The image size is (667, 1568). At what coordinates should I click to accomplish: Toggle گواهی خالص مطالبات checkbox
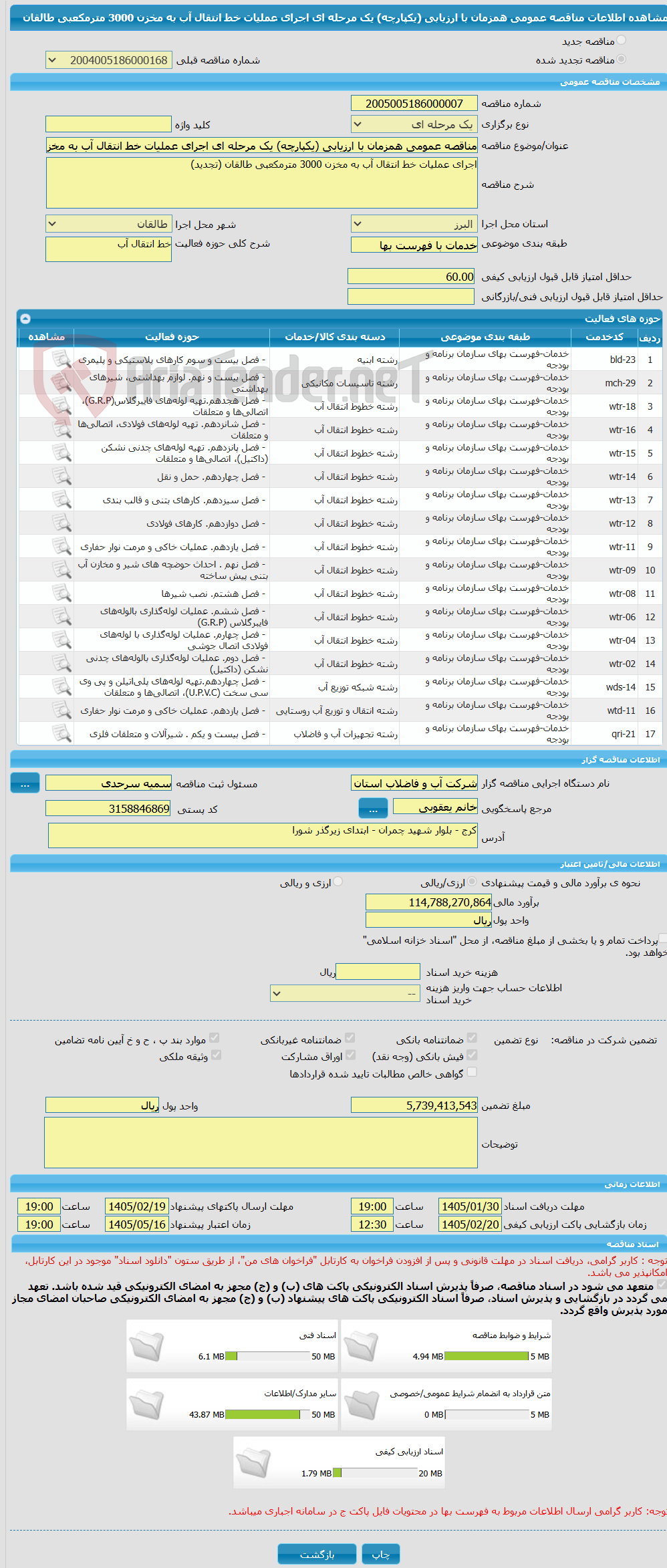click(x=472, y=1073)
